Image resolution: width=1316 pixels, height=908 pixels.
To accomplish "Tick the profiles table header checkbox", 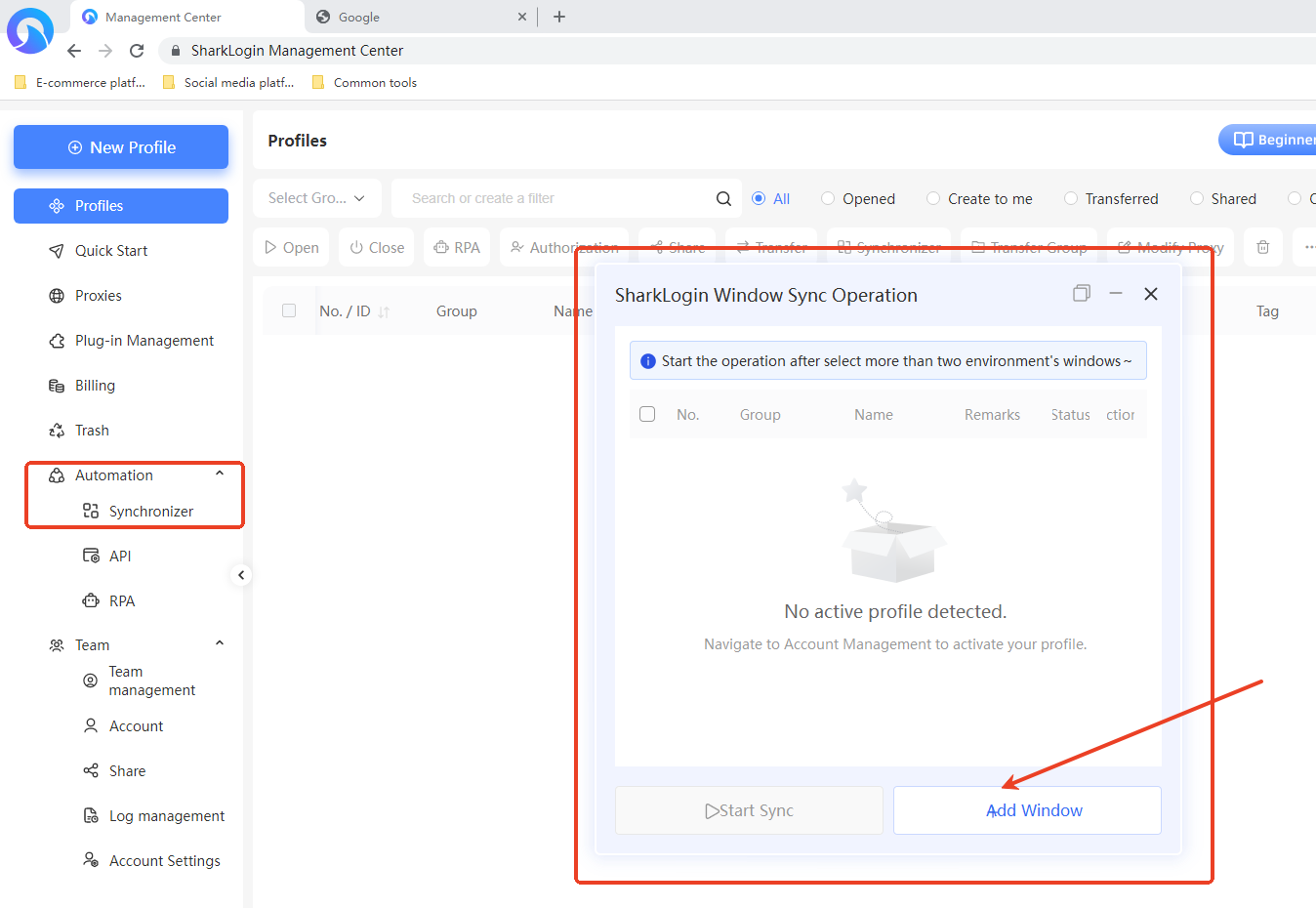I will (x=289, y=310).
